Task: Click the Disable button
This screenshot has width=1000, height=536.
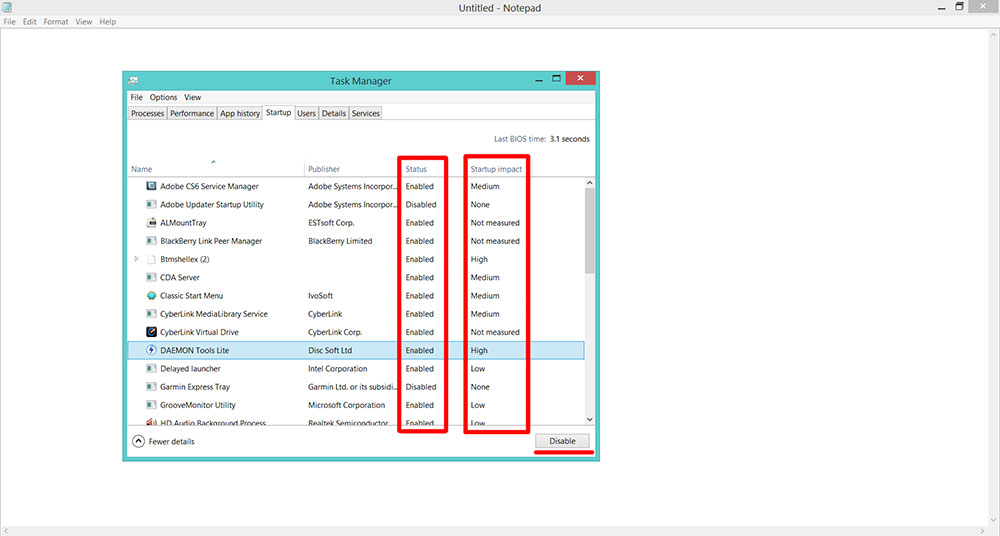Action: click(562, 441)
